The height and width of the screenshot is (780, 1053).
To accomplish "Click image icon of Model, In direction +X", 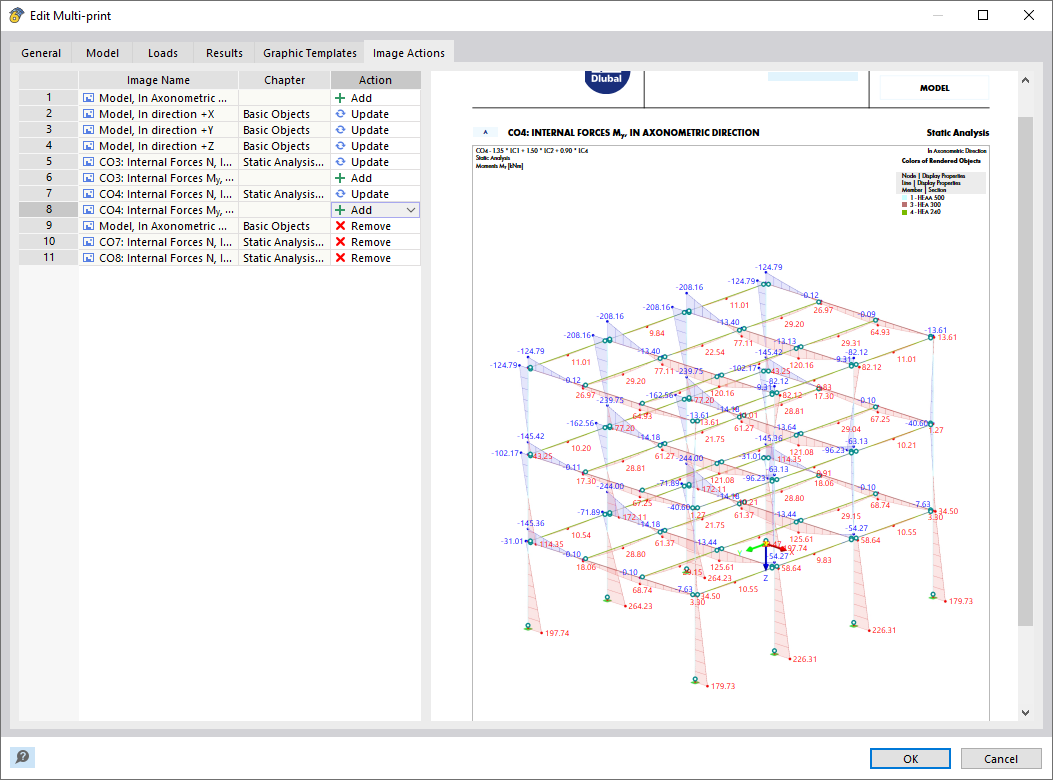I will tap(88, 114).
